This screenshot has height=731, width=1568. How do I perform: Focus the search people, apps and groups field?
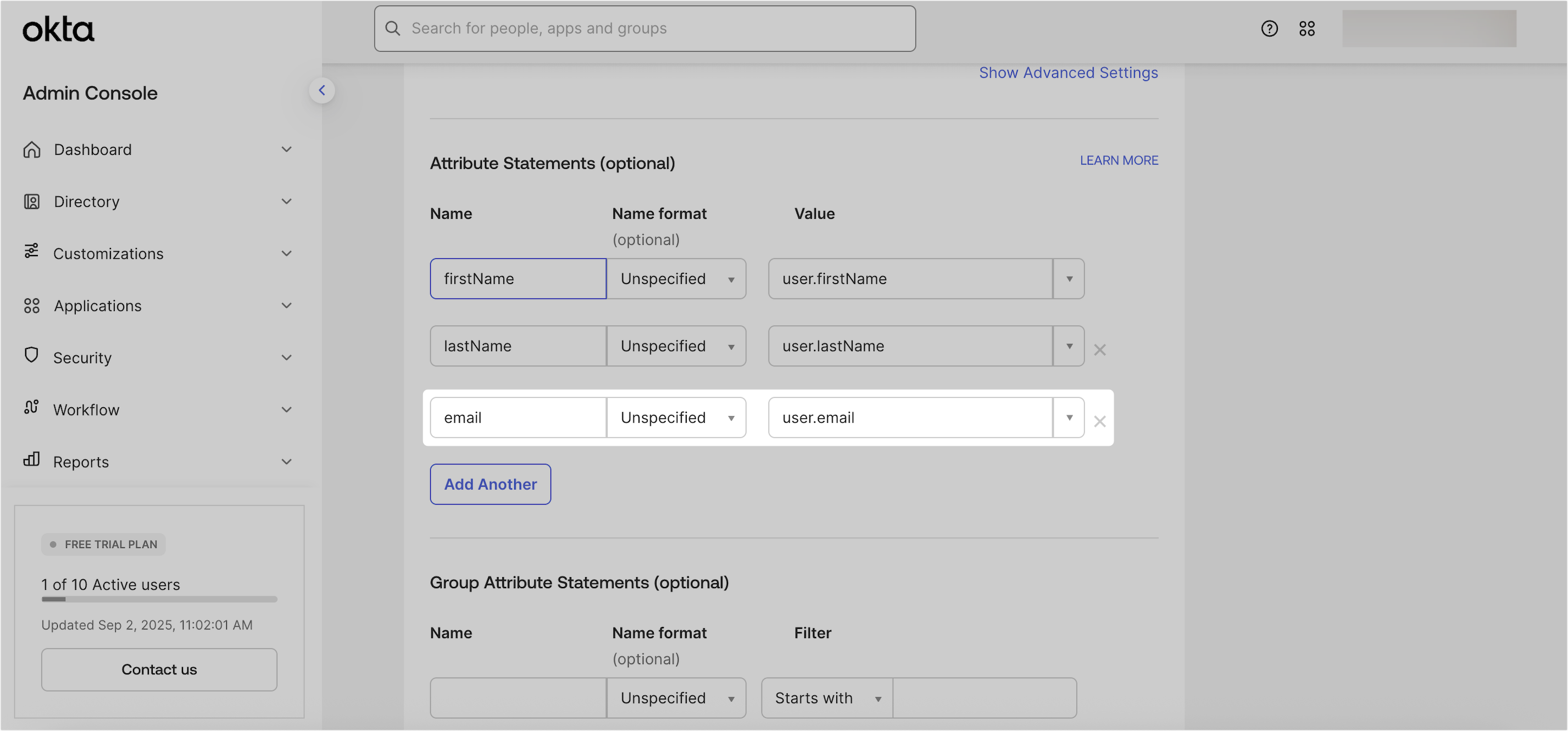coord(644,29)
